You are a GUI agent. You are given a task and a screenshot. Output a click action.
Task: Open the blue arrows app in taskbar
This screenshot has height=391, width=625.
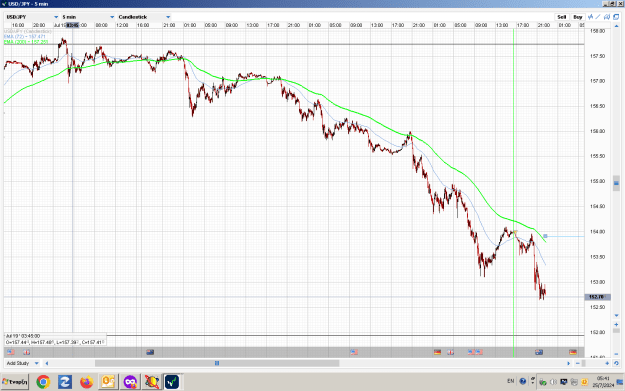(x=65, y=382)
